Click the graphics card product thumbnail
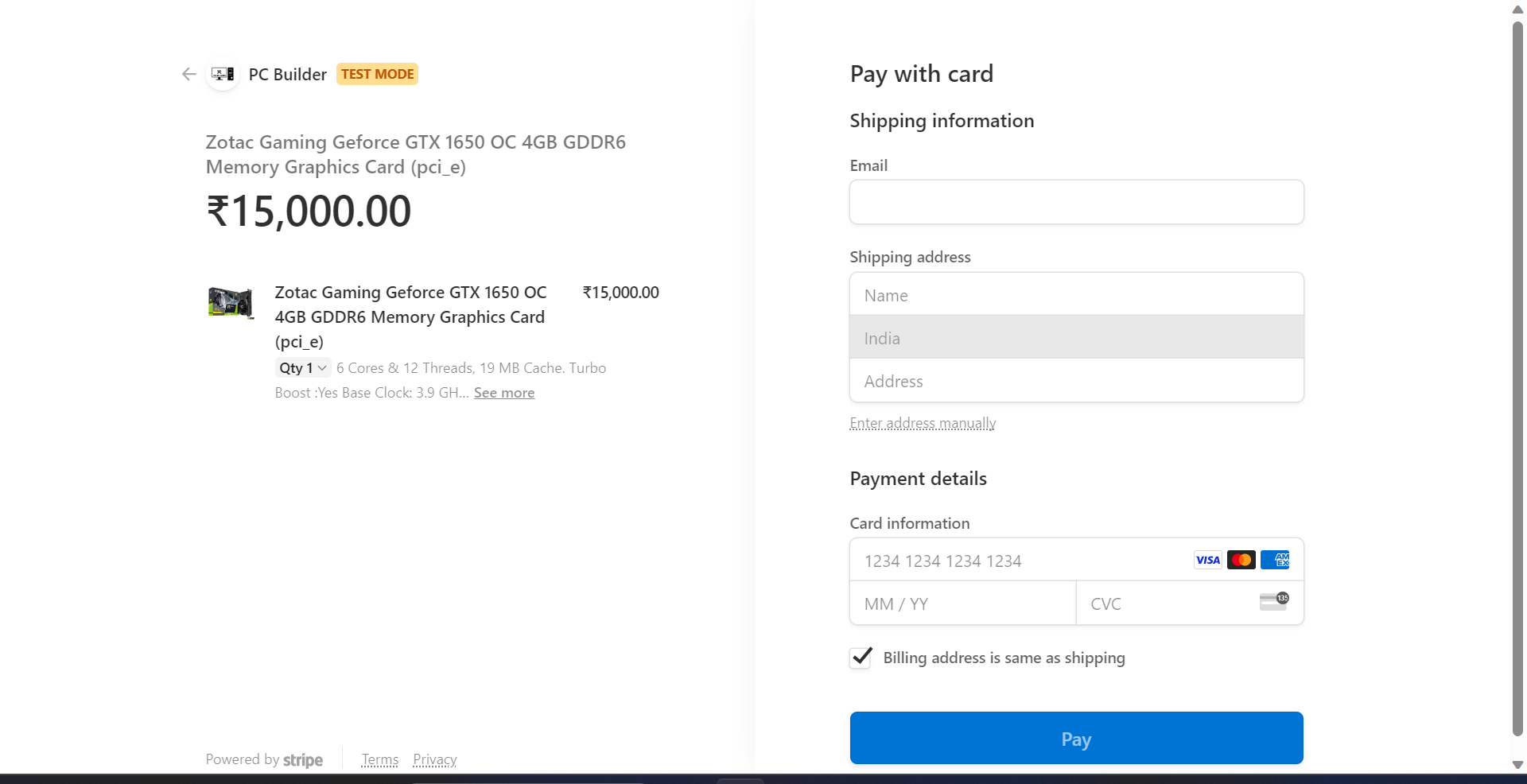The image size is (1527, 784). pyautogui.click(x=230, y=302)
